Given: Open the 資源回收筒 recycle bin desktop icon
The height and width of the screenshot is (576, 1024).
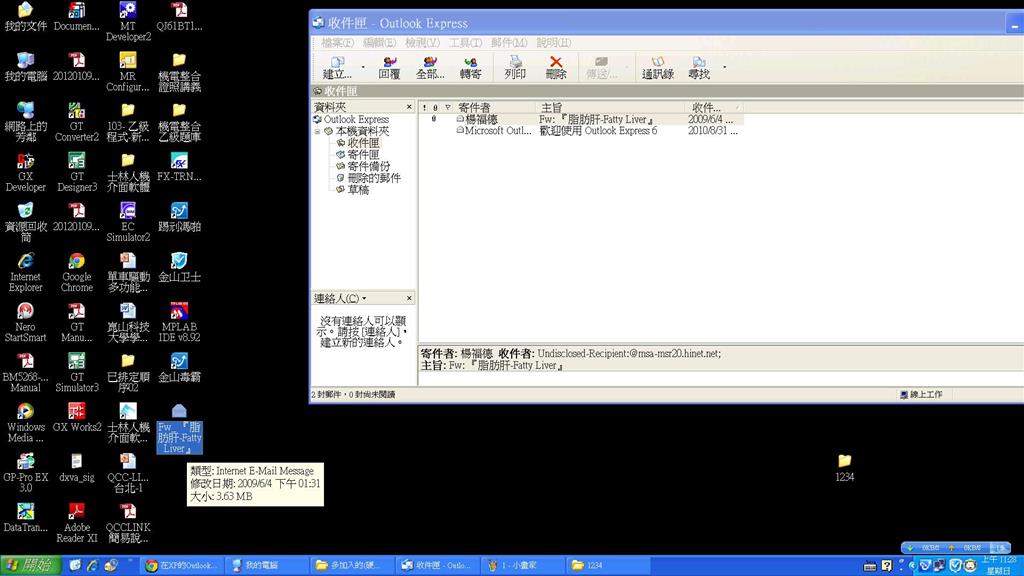Looking at the screenshot, I should pos(25,222).
